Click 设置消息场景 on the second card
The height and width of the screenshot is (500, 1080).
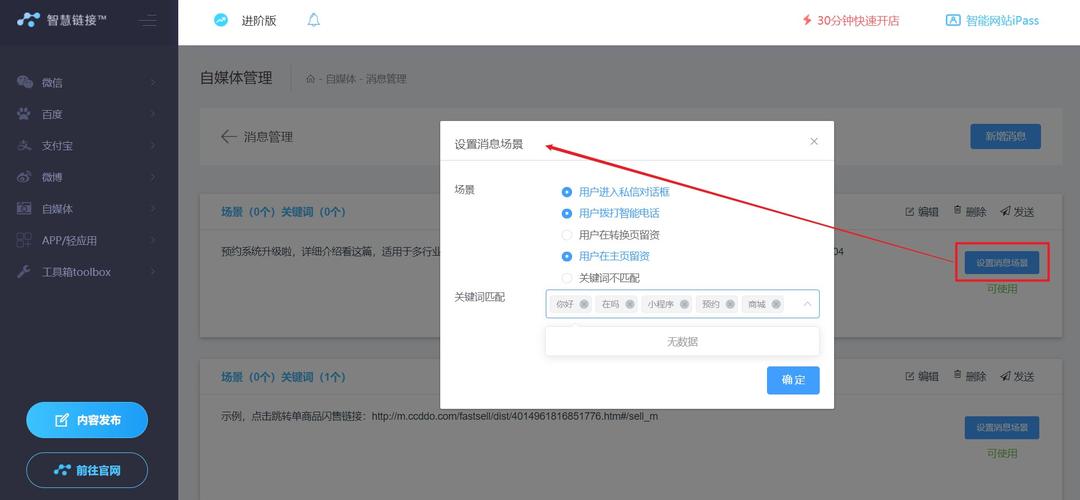(x=1001, y=428)
